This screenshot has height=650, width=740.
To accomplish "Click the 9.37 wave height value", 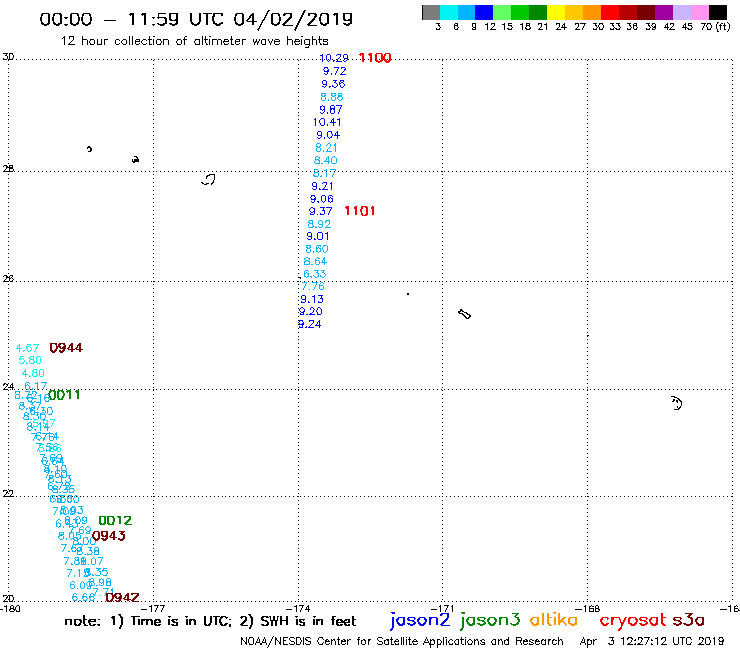I will (320, 211).
